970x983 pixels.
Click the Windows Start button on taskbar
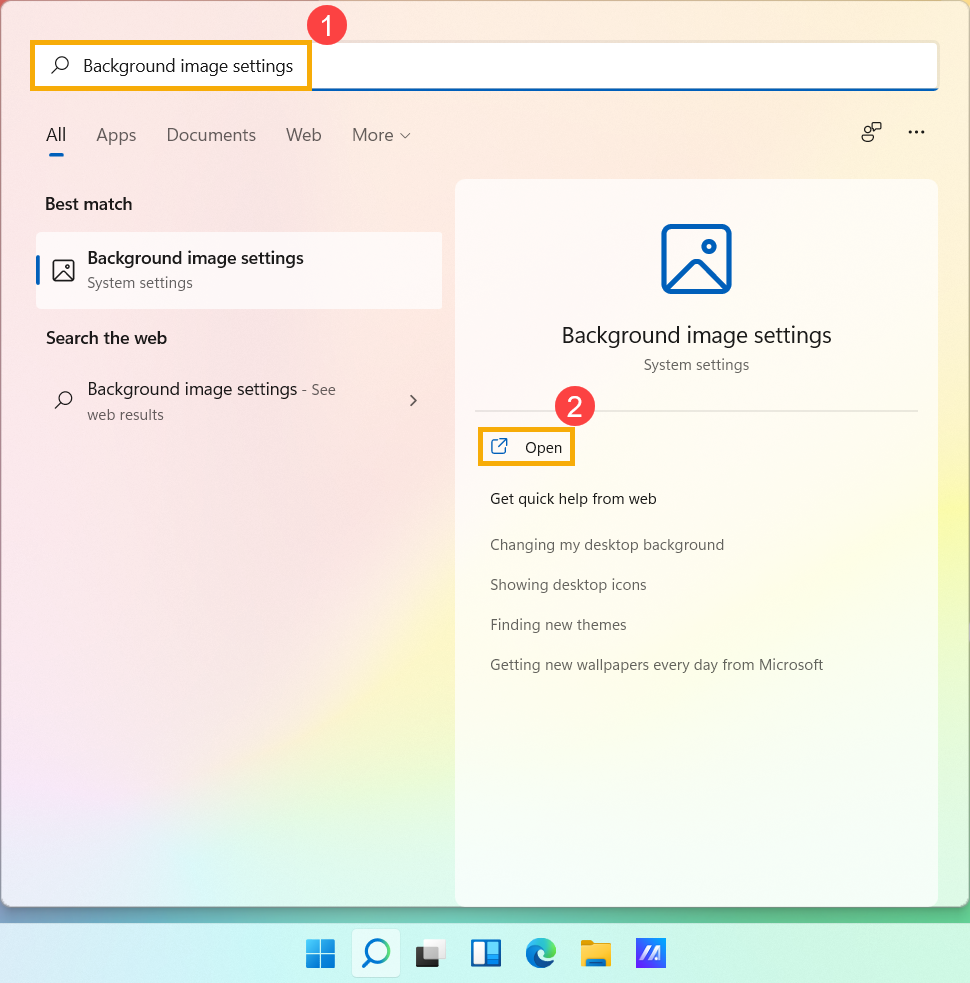(x=320, y=954)
